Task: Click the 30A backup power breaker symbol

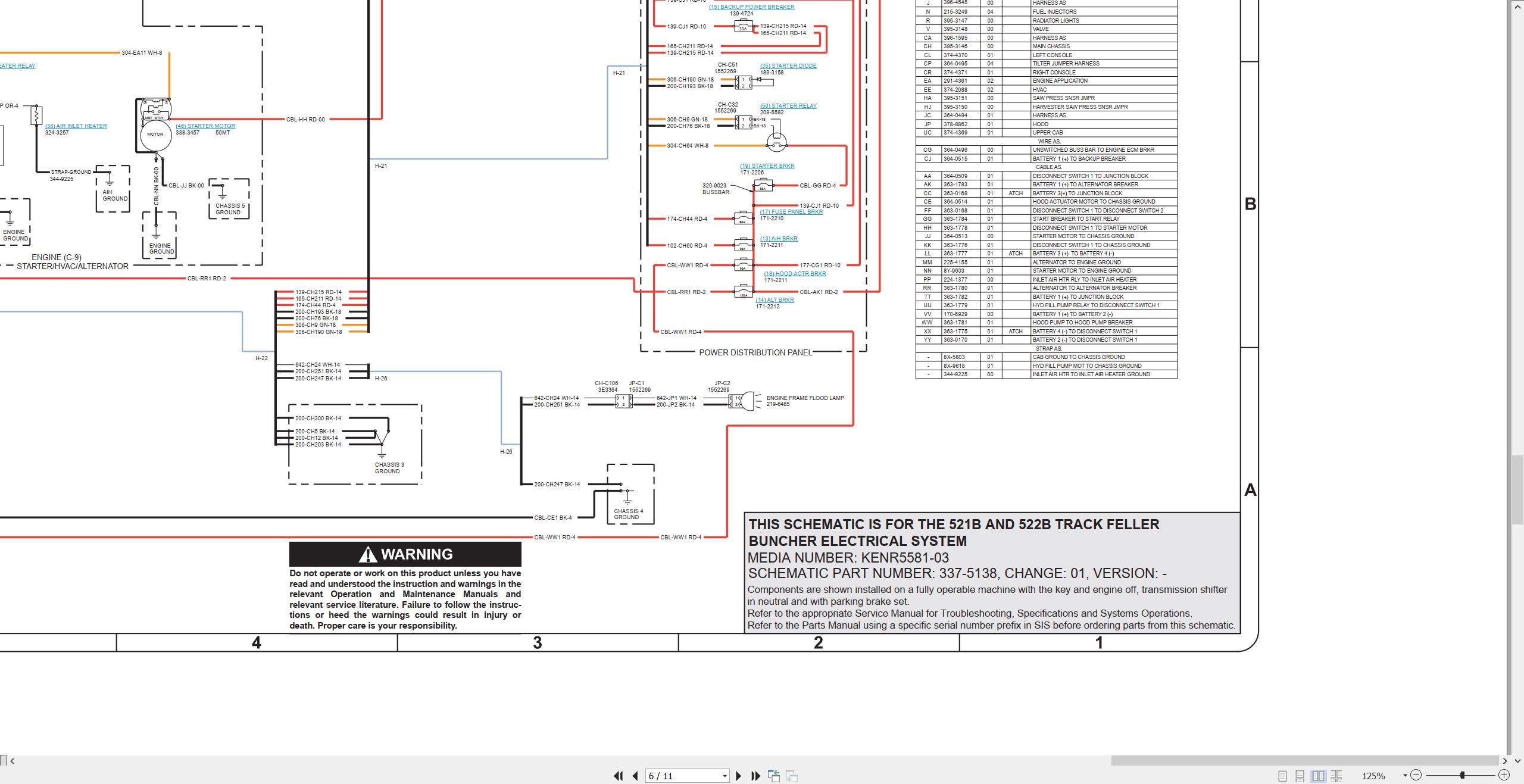Action: pyautogui.click(x=742, y=26)
